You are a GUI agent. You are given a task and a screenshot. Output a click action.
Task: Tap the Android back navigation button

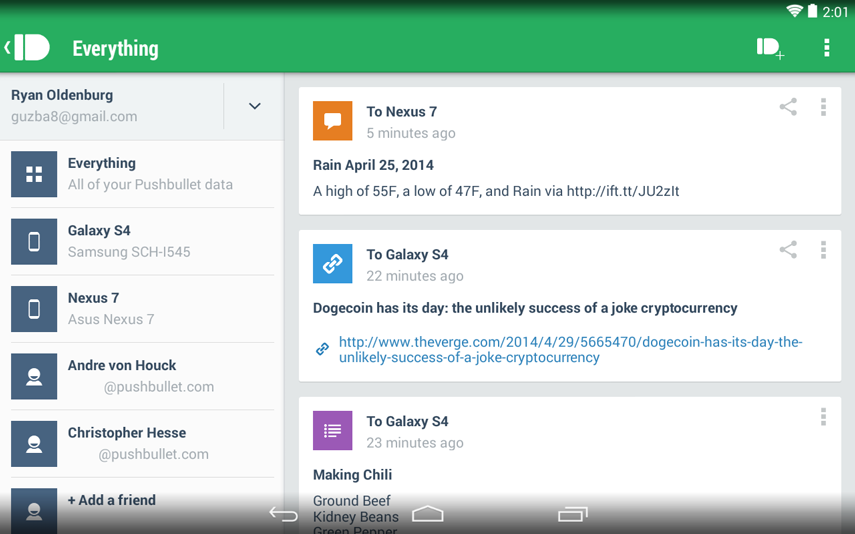pos(284,514)
